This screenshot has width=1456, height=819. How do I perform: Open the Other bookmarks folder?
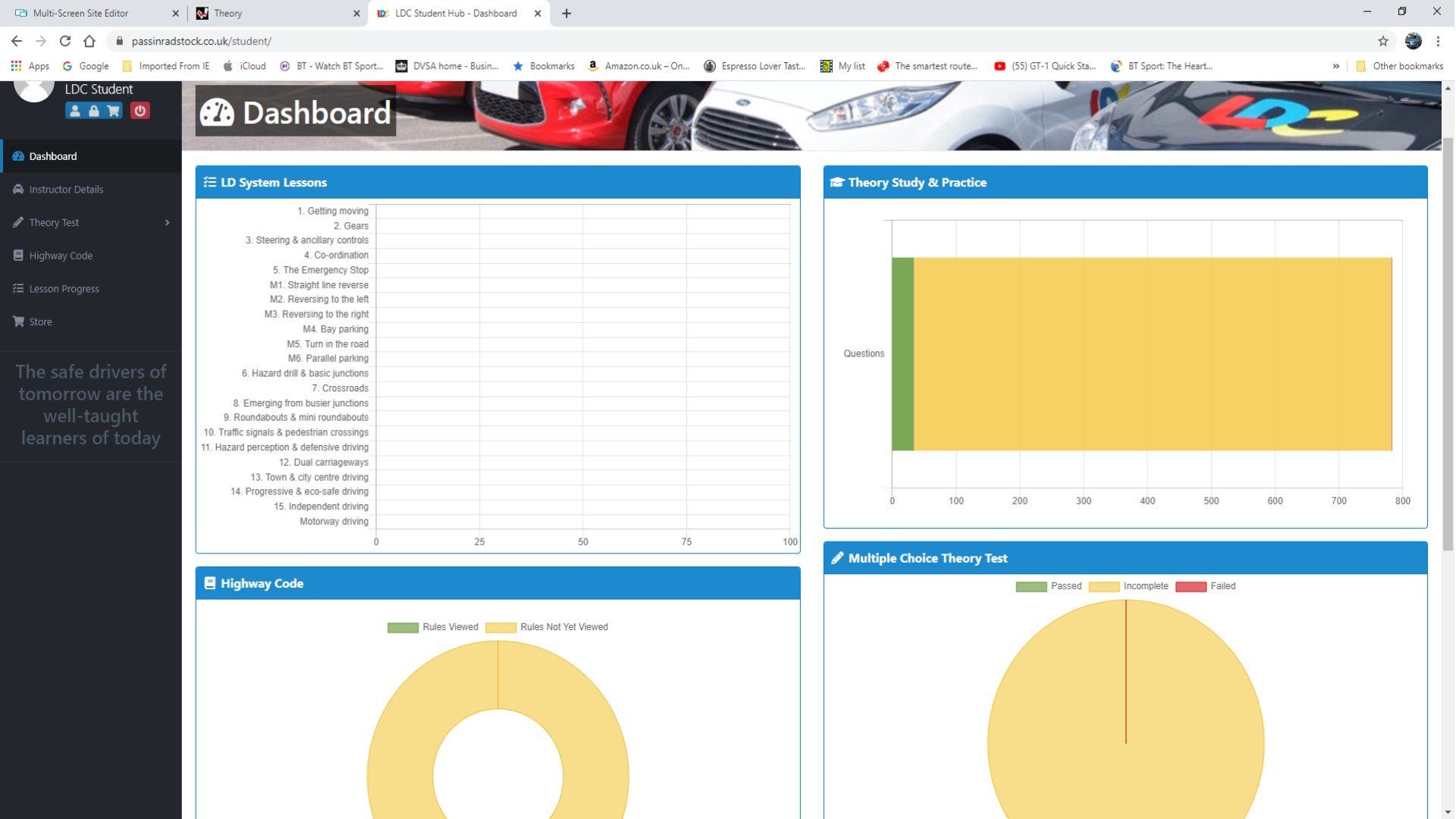(x=1399, y=66)
